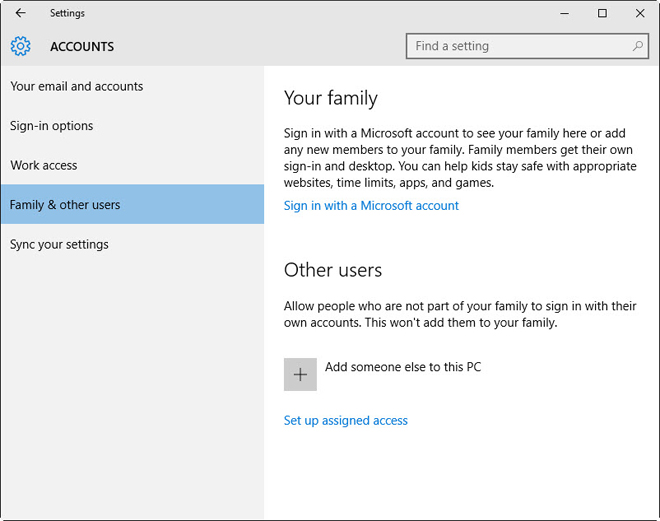Open 'Your email and accounts' section

[77, 86]
